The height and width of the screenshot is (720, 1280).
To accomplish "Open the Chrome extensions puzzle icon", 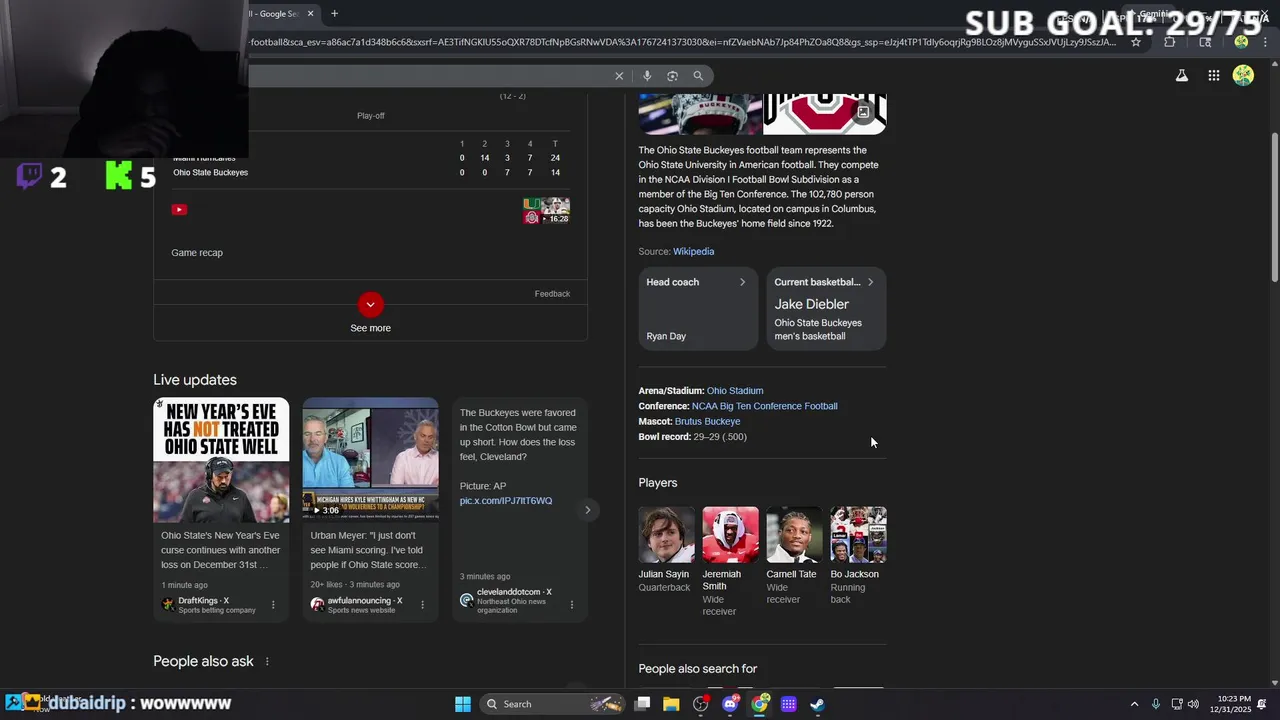I will [x=1170, y=42].
